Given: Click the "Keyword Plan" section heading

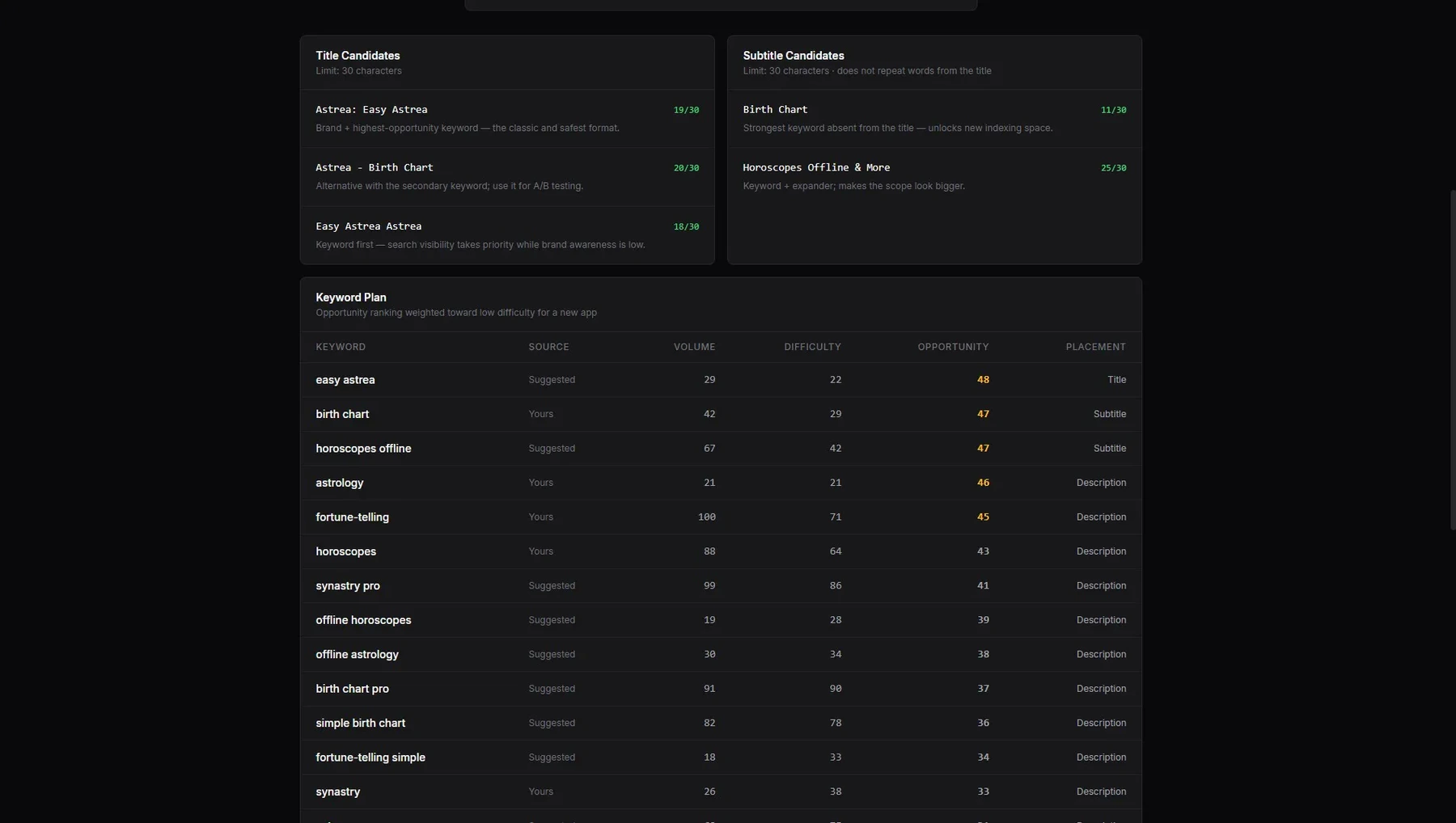Looking at the screenshot, I should [351, 298].
